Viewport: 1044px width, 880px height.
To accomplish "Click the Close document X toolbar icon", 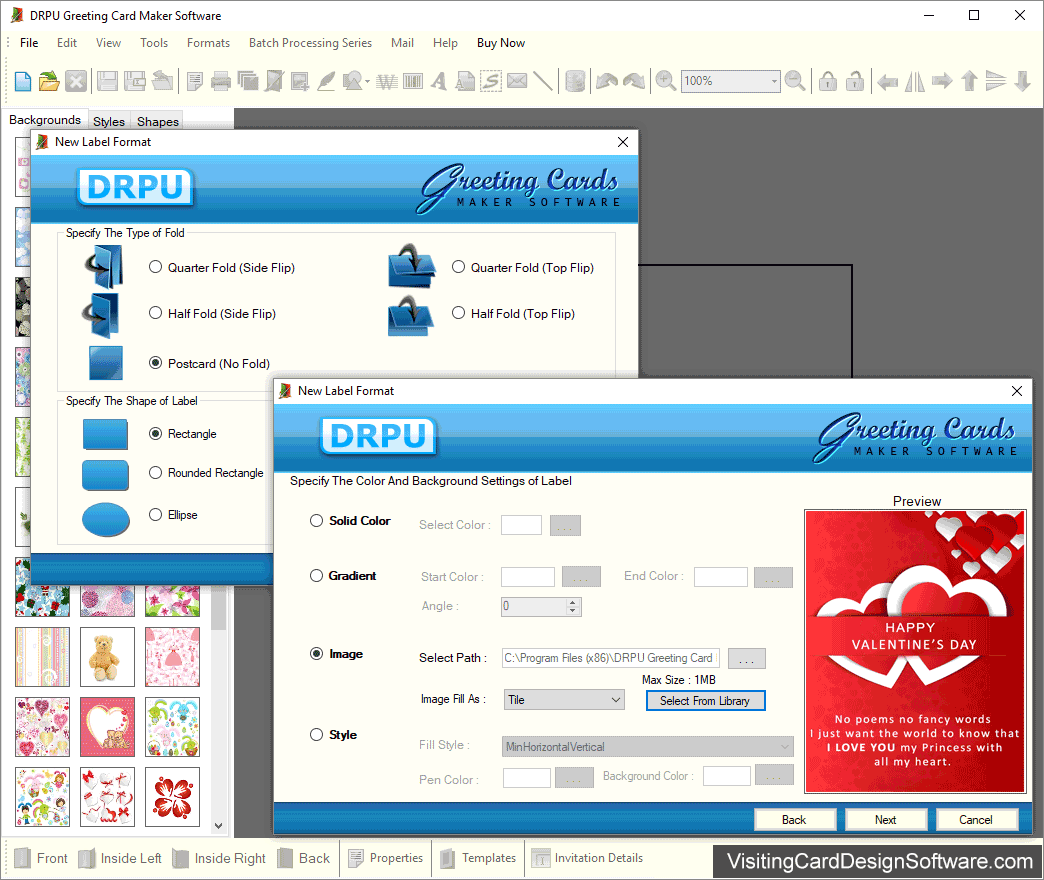I will tap(76, 81).
